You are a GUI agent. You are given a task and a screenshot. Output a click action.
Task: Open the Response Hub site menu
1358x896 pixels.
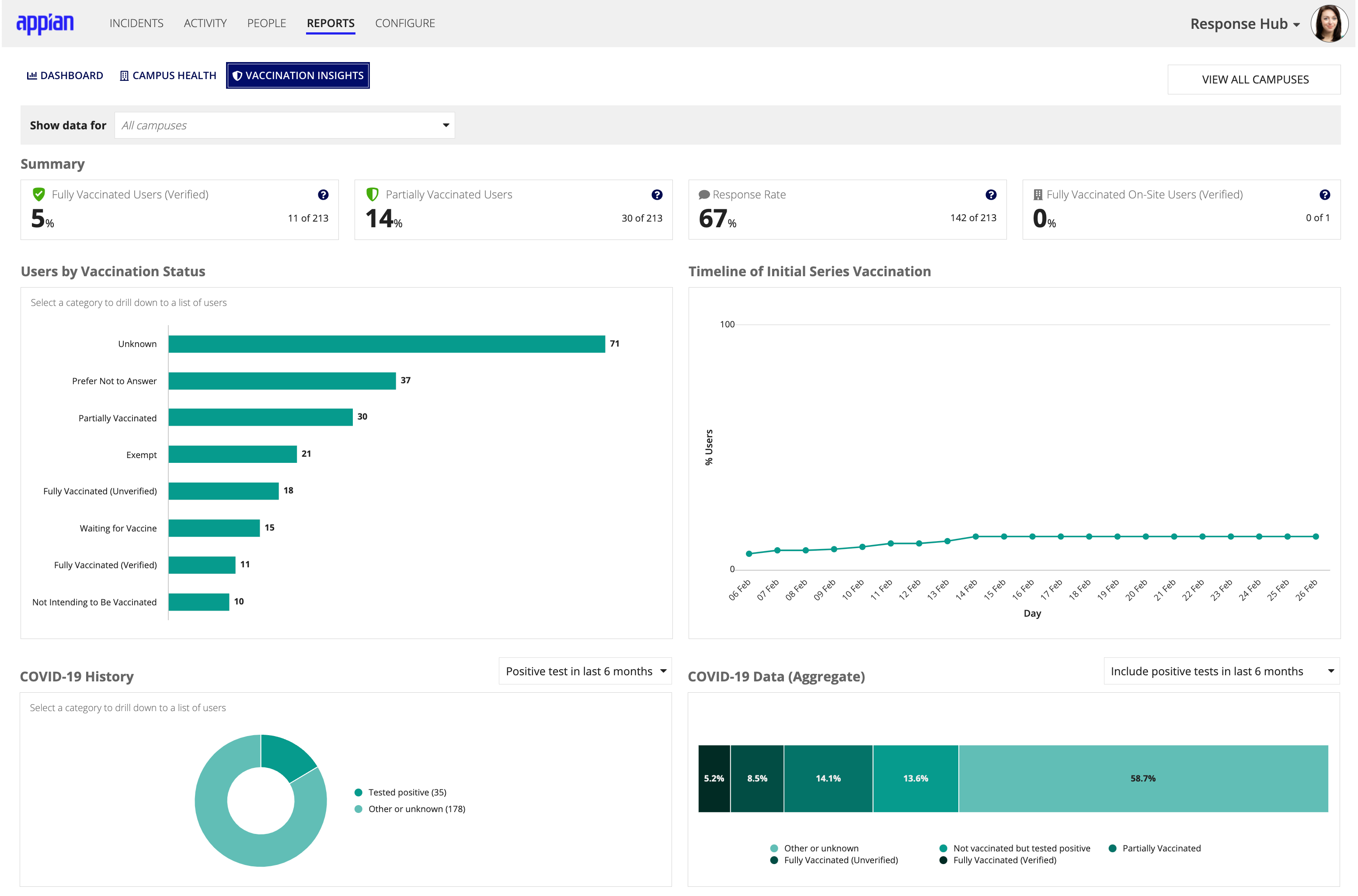pyautogui.click(x=1245, y=24)
